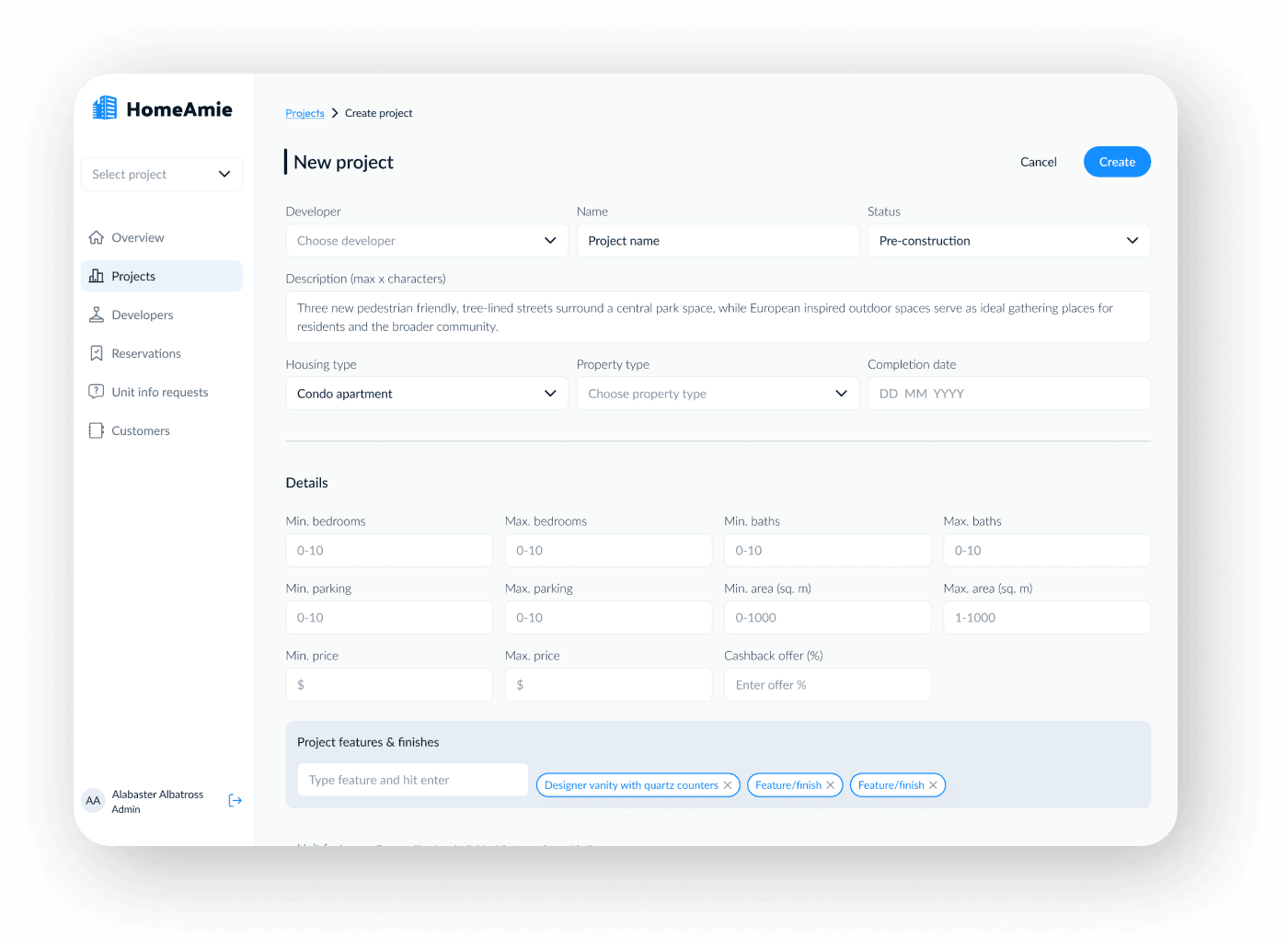Select the Overview home icon in sidebar
This screenshot has width=1288, height=938.
click(97, 236)
